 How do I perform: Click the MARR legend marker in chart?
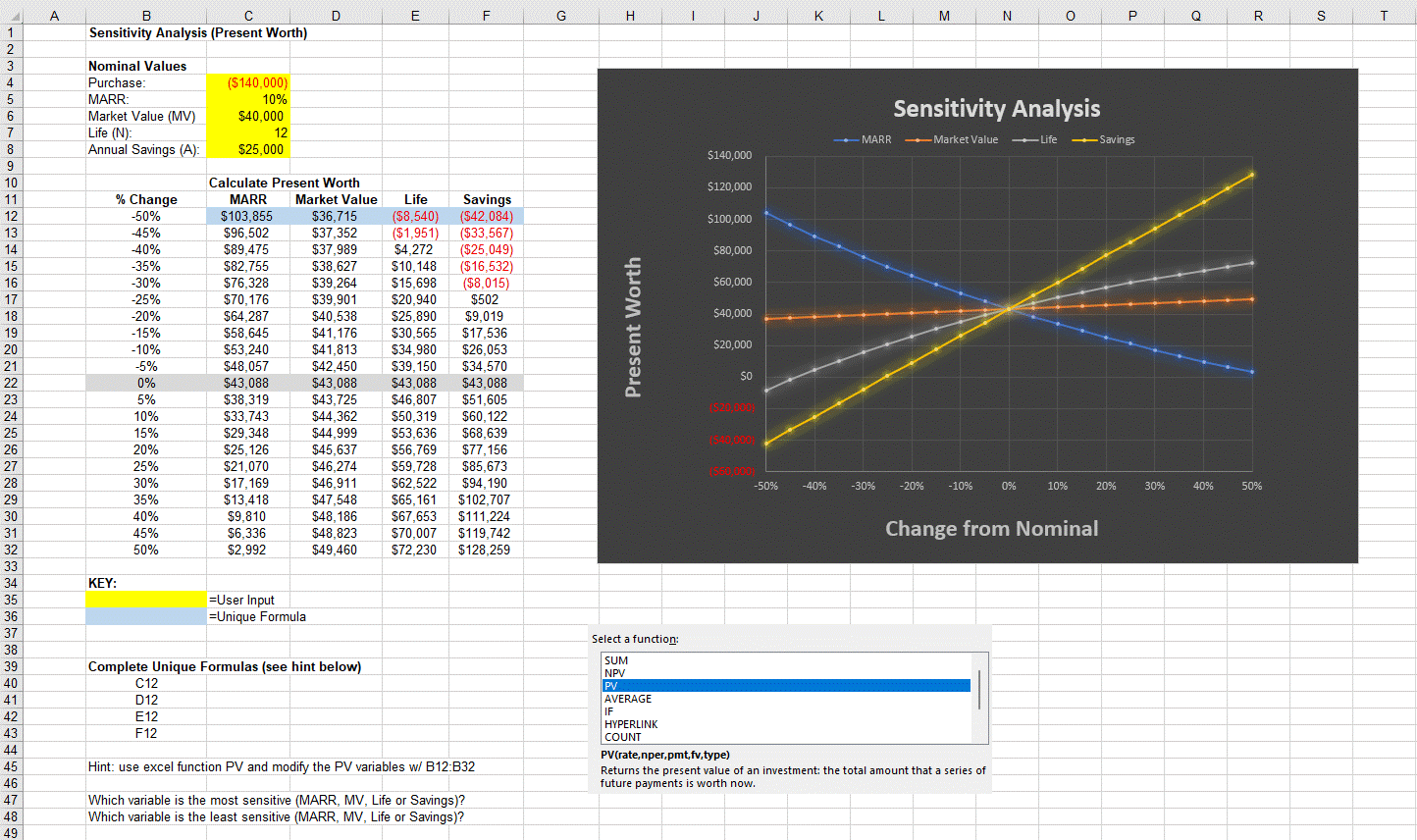pos(847,139)
